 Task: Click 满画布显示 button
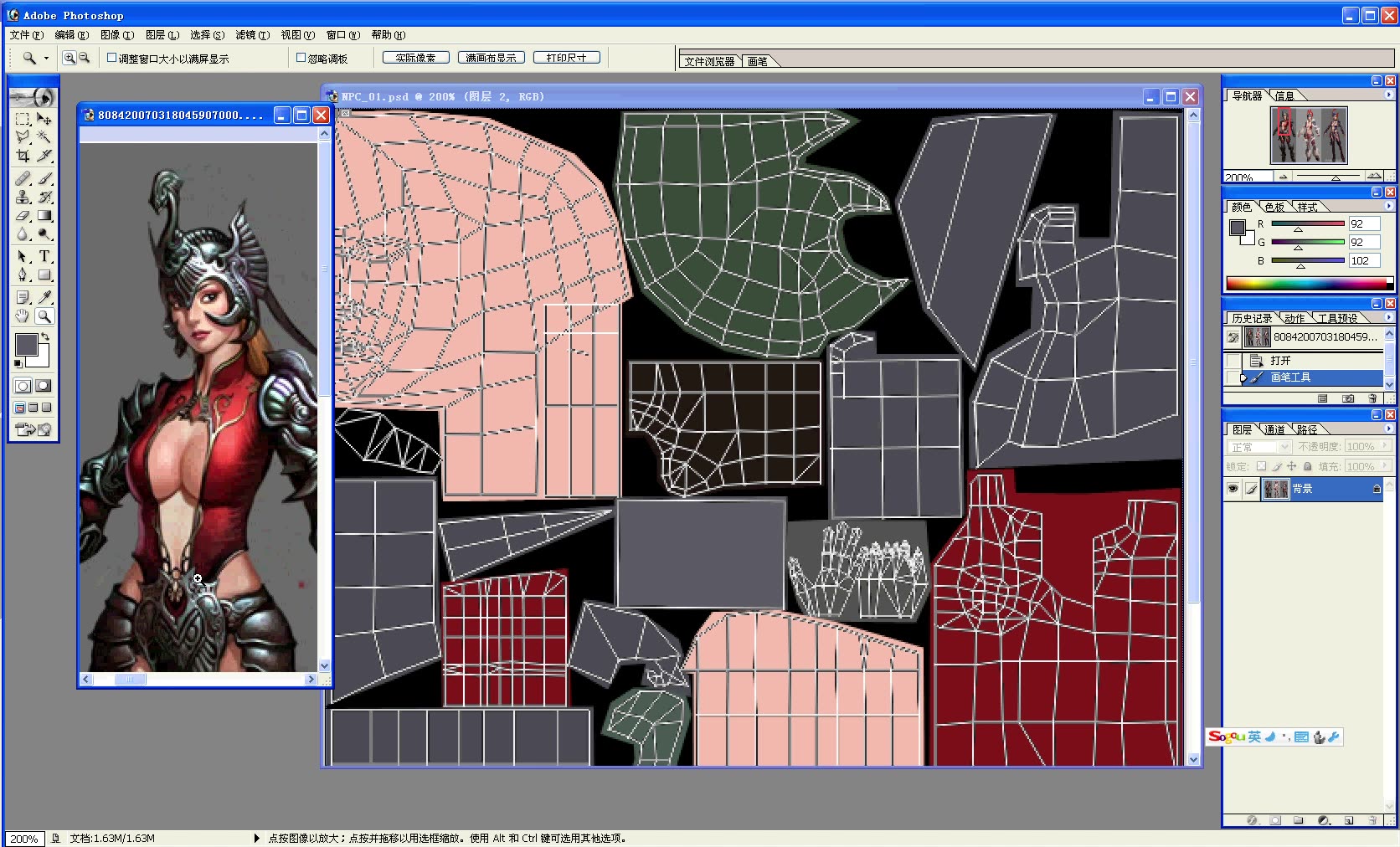click(x=492, y=58)
